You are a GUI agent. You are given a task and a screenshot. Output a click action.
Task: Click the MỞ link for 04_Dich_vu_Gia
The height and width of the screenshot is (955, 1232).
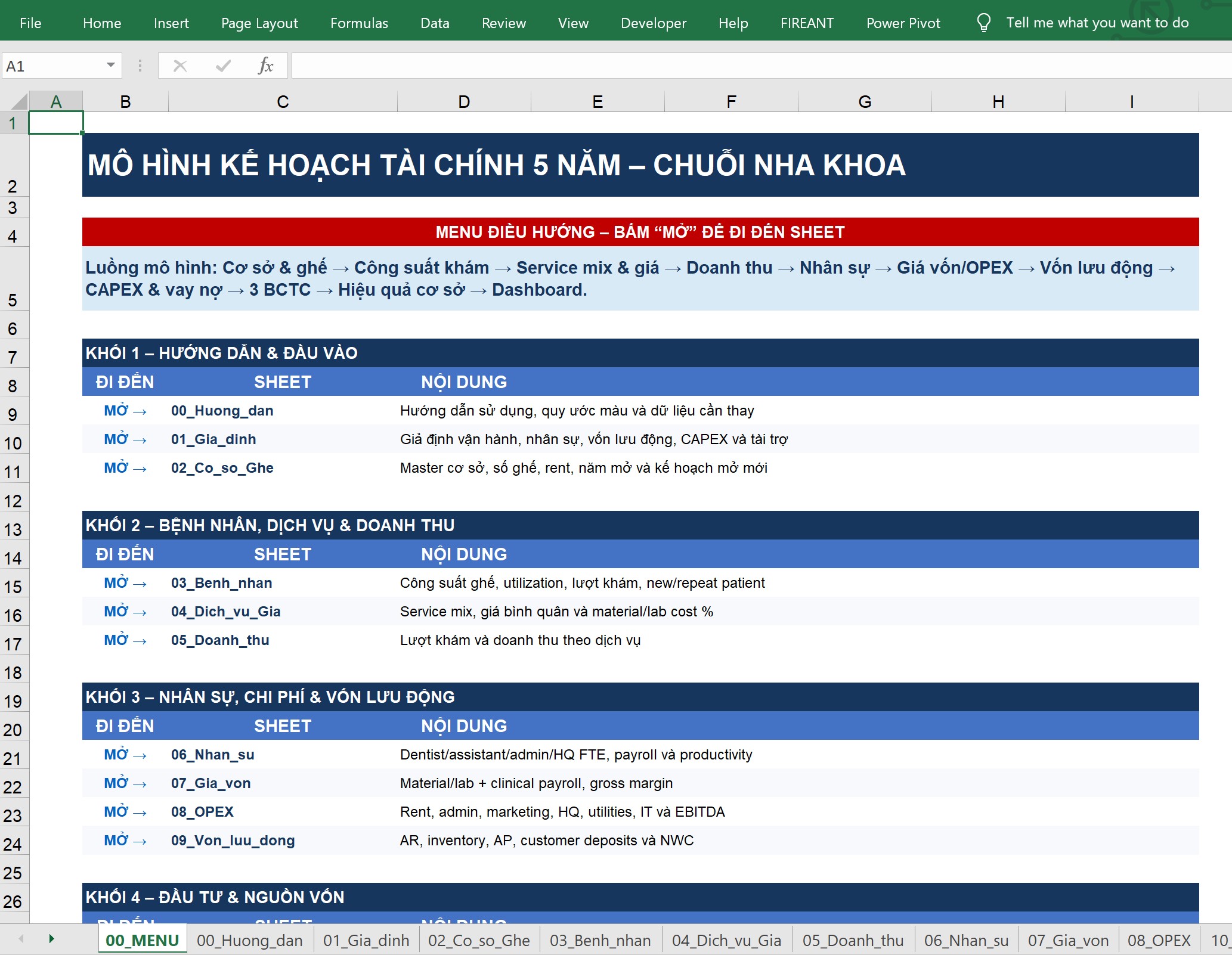point(125,612)
